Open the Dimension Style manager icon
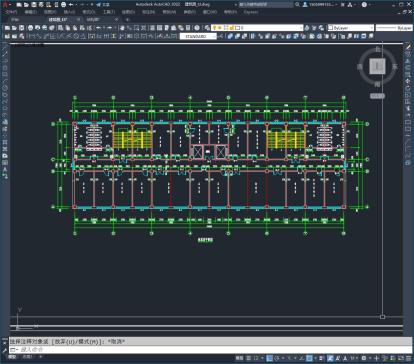Image resolution: width=414 pixels, height=364 pixels. click(x=221, y=36)
